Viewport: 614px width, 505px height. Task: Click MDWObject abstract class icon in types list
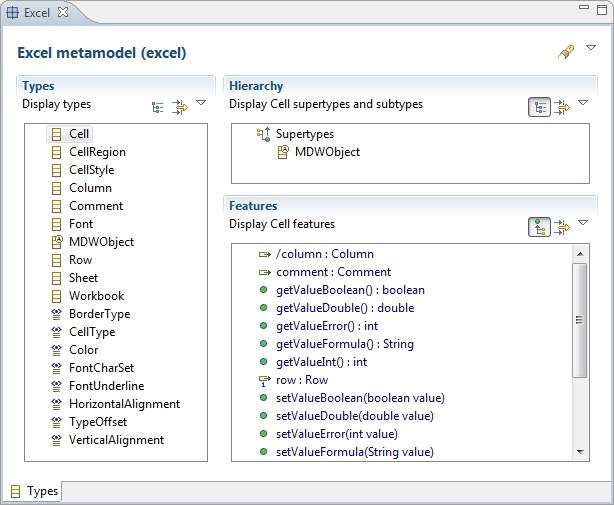coord(57,242)
